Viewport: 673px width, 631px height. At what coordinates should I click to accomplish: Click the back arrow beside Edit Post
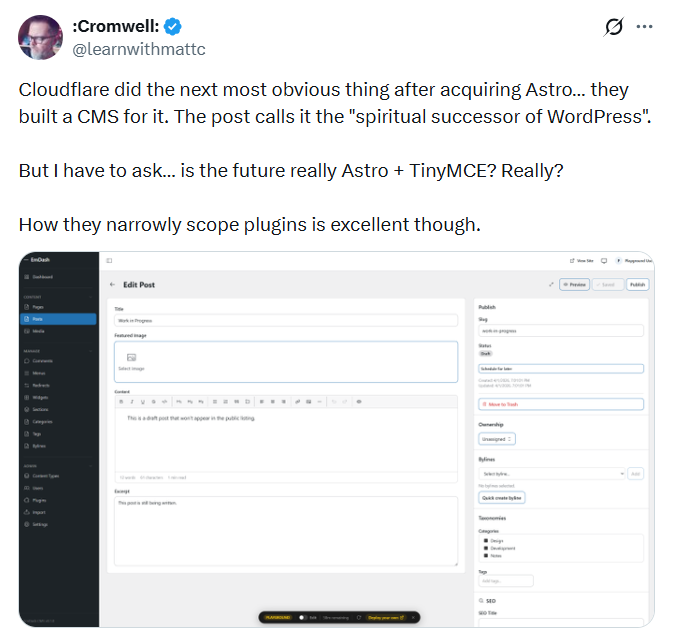coord(113,285)
